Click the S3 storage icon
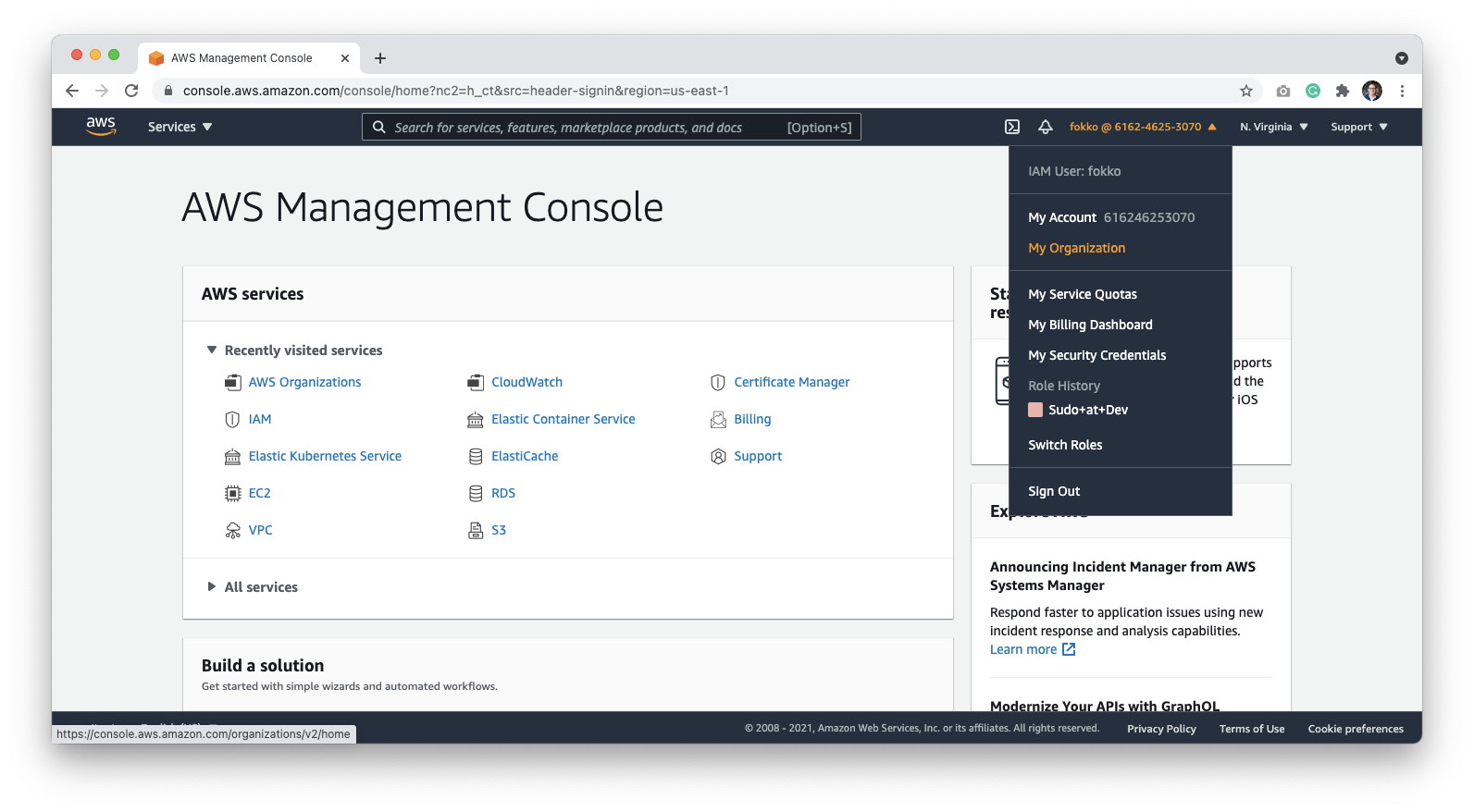The image size is (1474, 812). [476, 530]
